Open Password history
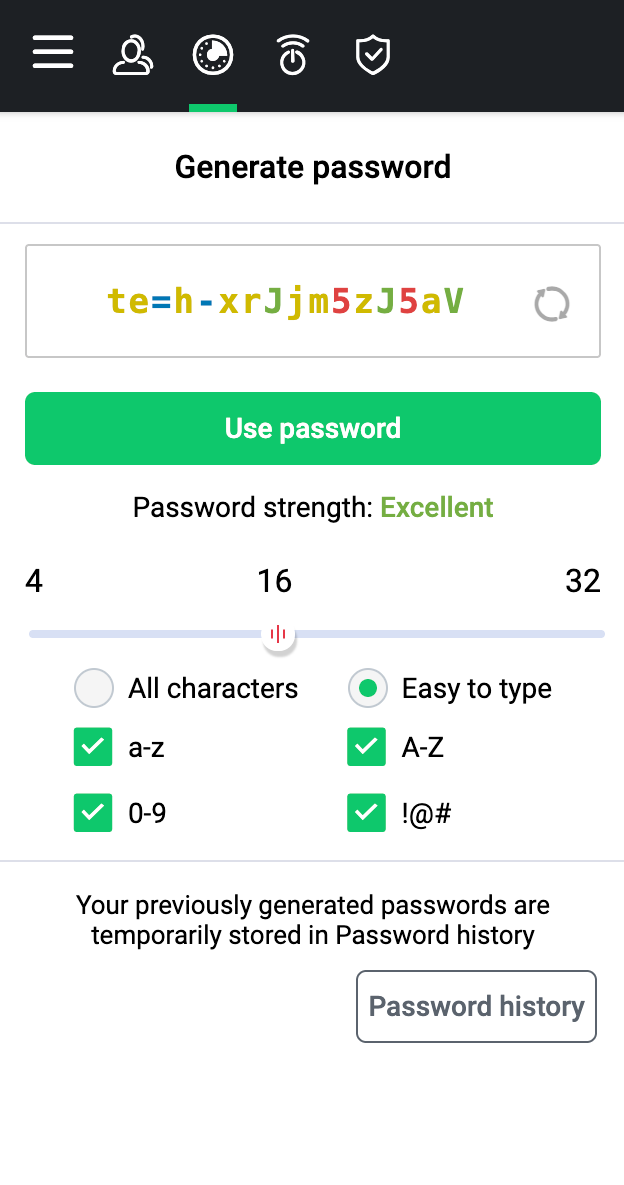The width and height of the screenshot is (624, 1185). point(476,1006)
